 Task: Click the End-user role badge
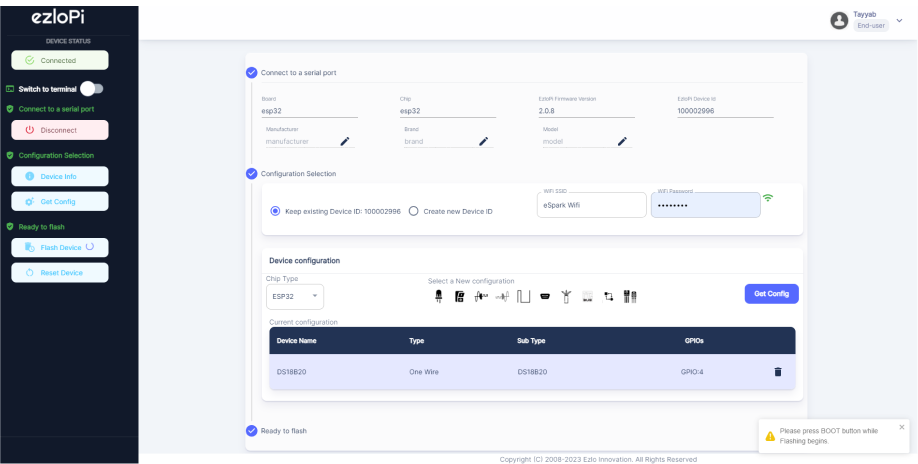click(871, 25)
